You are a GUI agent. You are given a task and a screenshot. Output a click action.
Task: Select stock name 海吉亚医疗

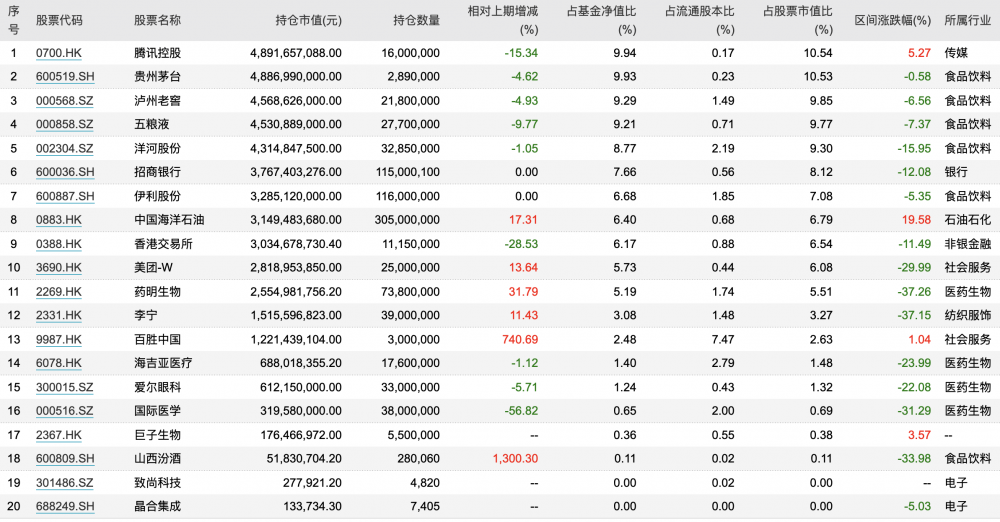point(163,364)
